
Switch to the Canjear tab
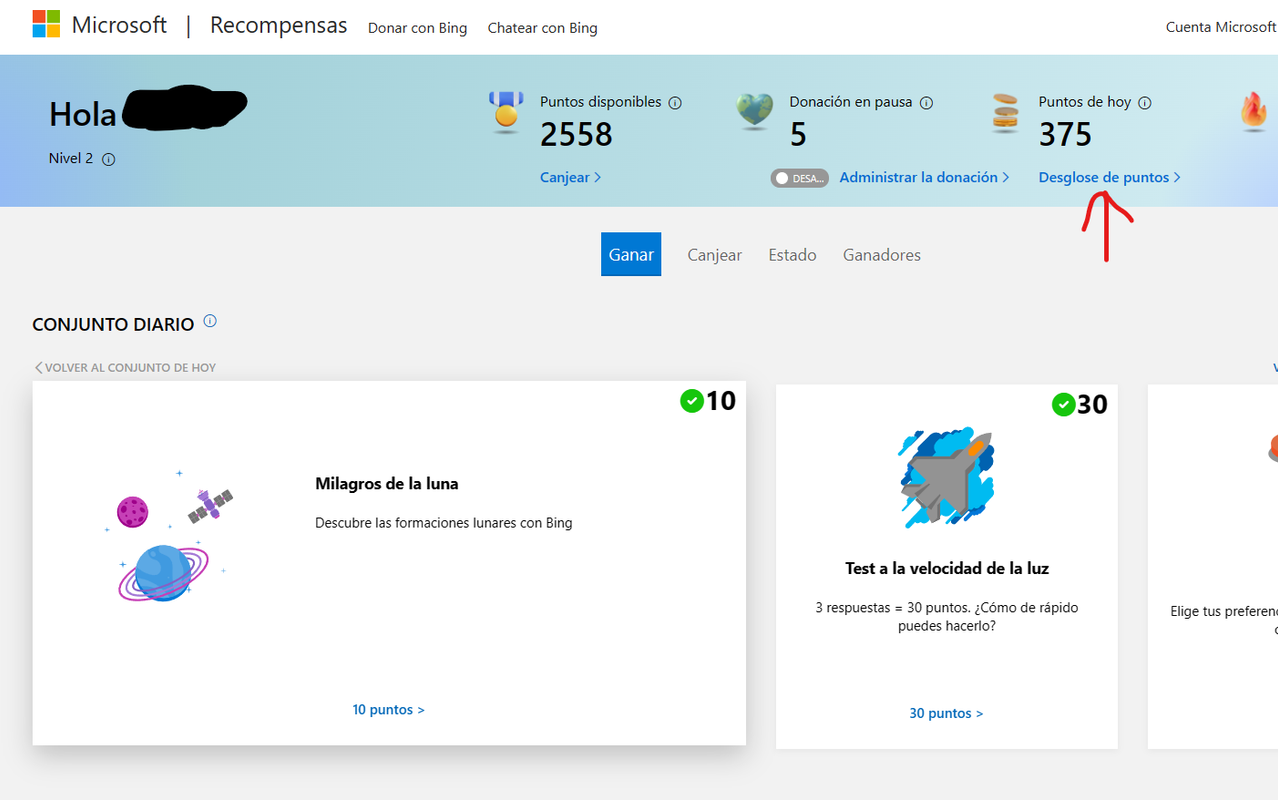[714, 255]
